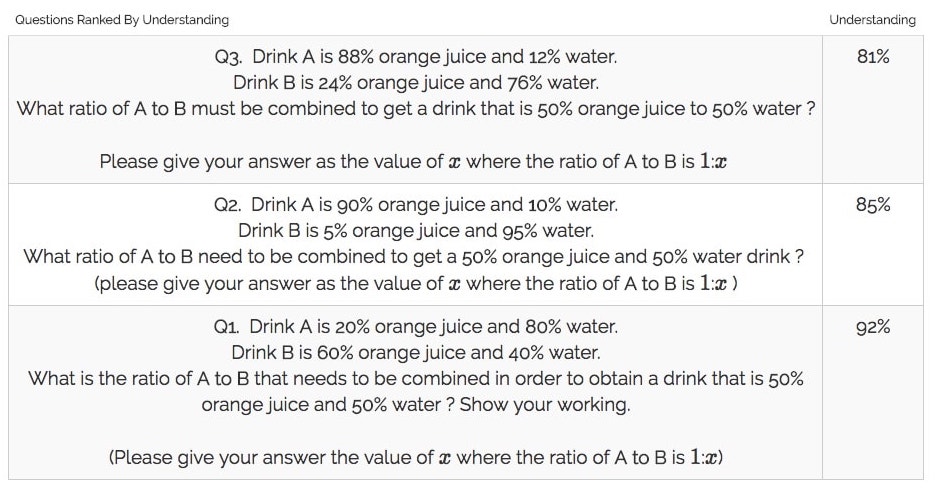The image size is (936, 495).
Task: Select the 92% understanding score
Action: point(873,327)
